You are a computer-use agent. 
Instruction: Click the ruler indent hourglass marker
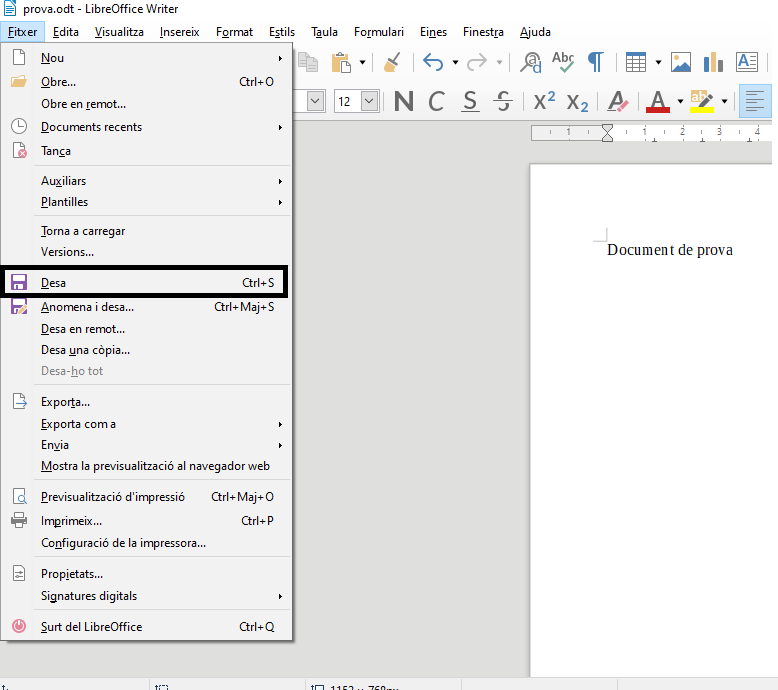tap(607, 133)
